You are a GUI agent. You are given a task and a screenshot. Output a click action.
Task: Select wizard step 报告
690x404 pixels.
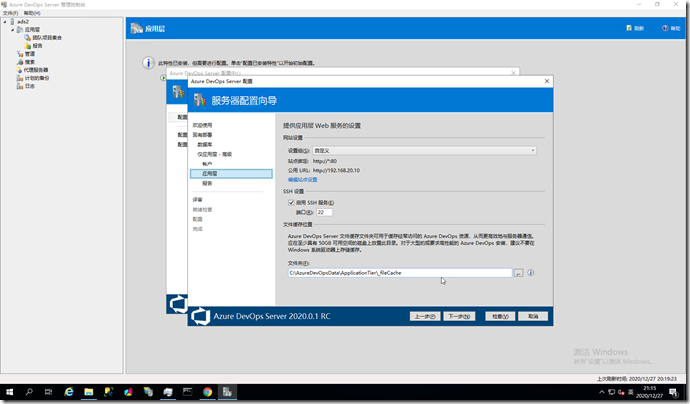point(207,183)
